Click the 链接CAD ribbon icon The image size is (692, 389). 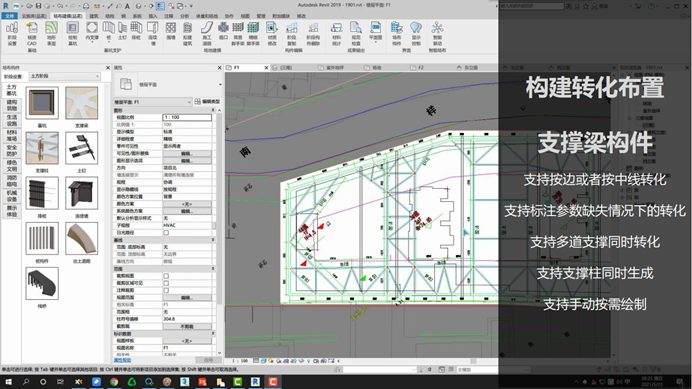click(x=32, y=34)
